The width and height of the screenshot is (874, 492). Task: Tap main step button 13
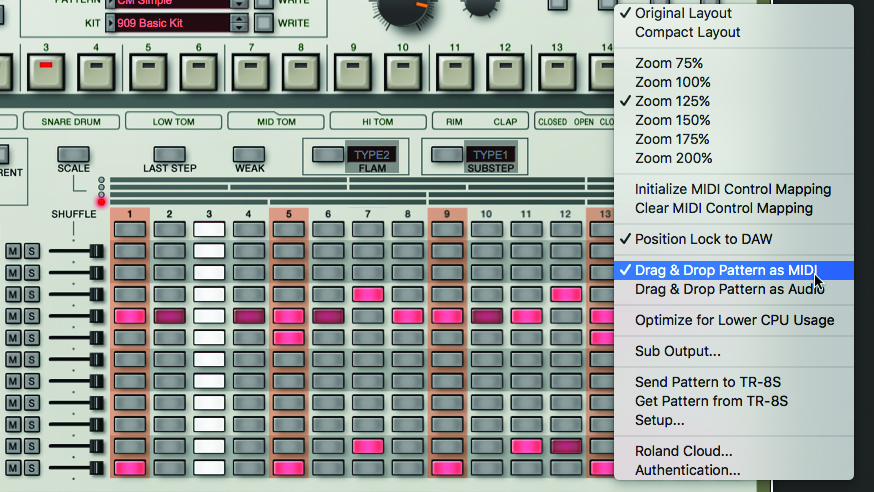(557, 71)
